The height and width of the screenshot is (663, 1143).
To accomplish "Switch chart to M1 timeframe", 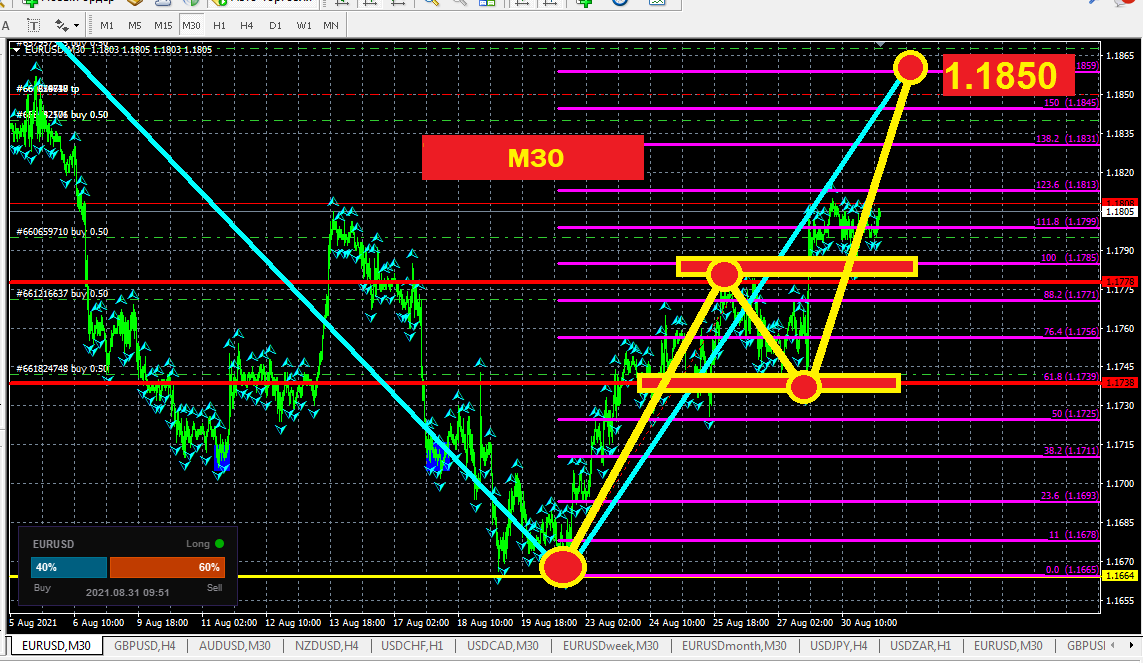I will coord(107,26).
